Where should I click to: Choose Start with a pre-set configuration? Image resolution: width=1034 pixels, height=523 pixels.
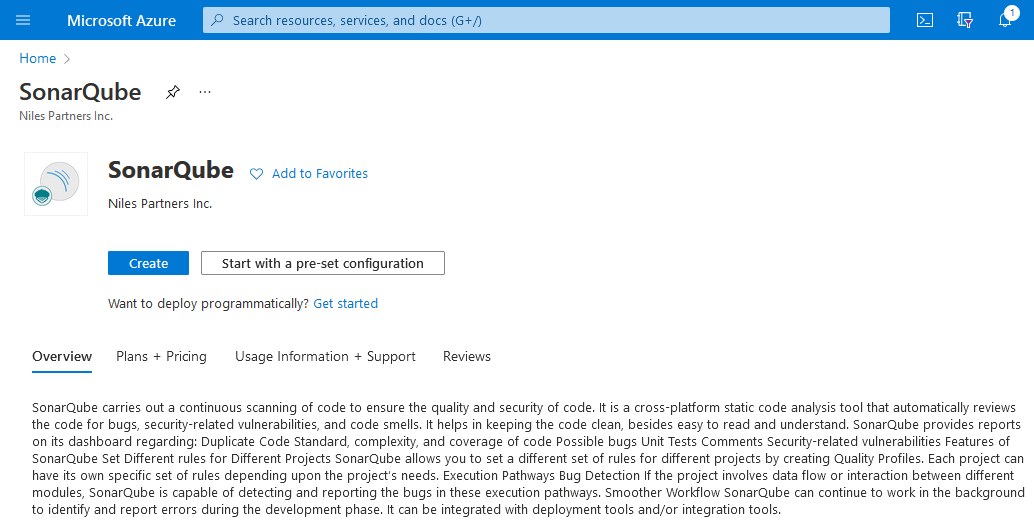(322, 263)
